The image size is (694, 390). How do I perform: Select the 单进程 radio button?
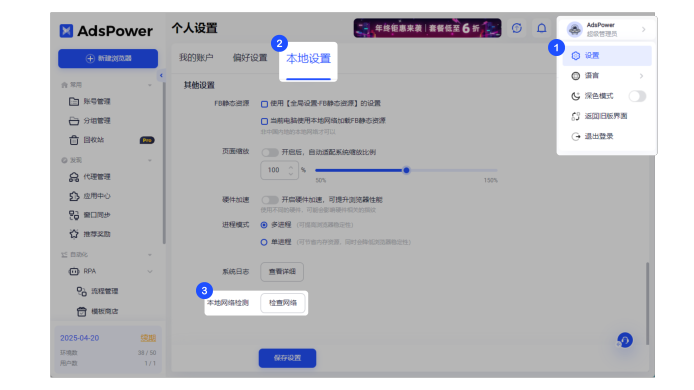click(x=264, y=242)
